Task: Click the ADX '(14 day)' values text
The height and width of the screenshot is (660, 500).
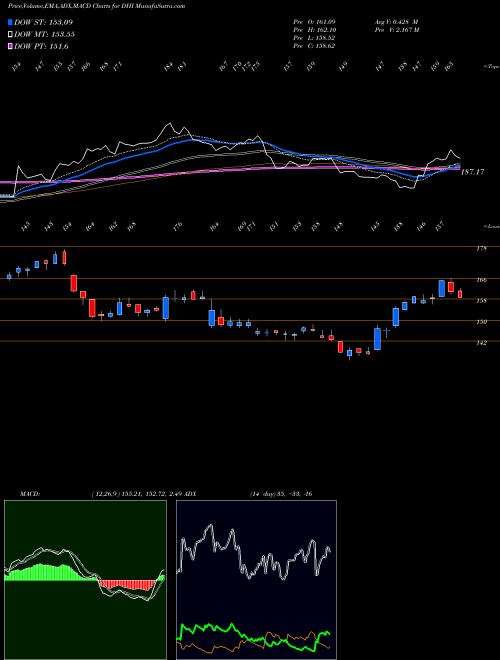Action: click(x=280, y=494)
